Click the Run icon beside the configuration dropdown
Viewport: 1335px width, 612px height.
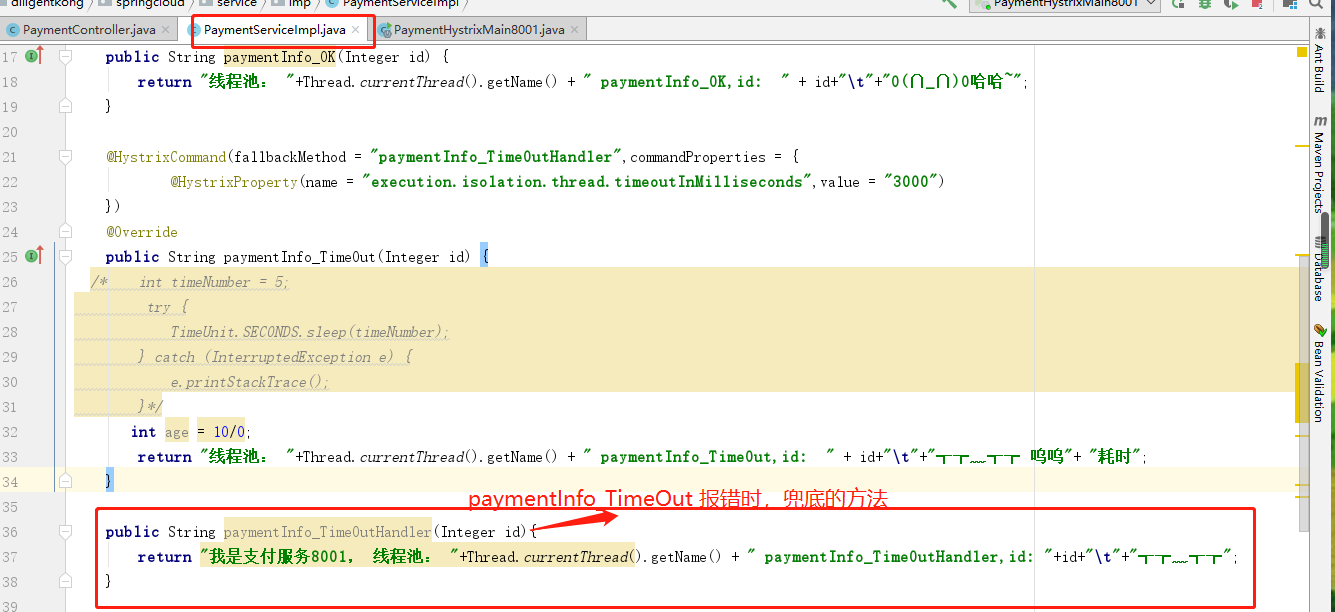(x=1180, y=4)
